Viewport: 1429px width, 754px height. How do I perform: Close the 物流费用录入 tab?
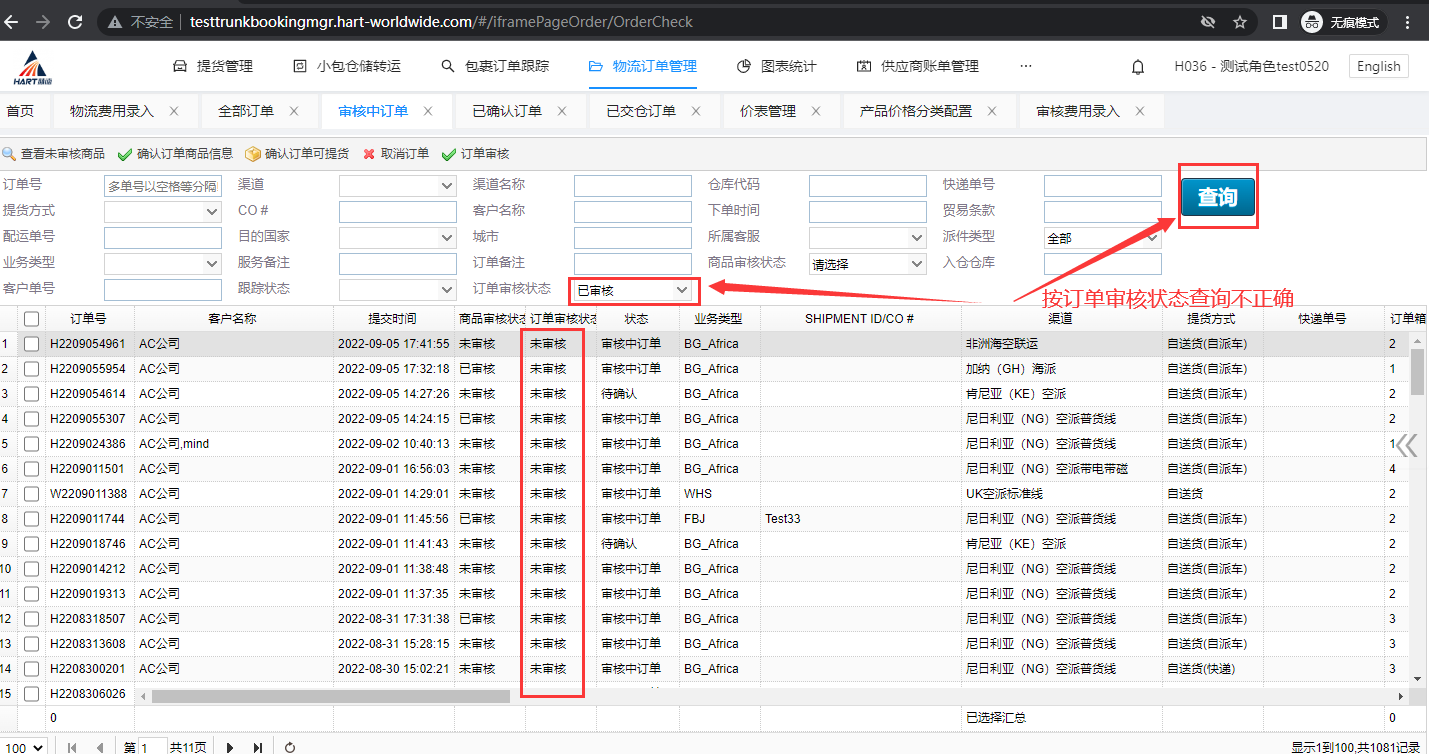(x=174, y=111)
